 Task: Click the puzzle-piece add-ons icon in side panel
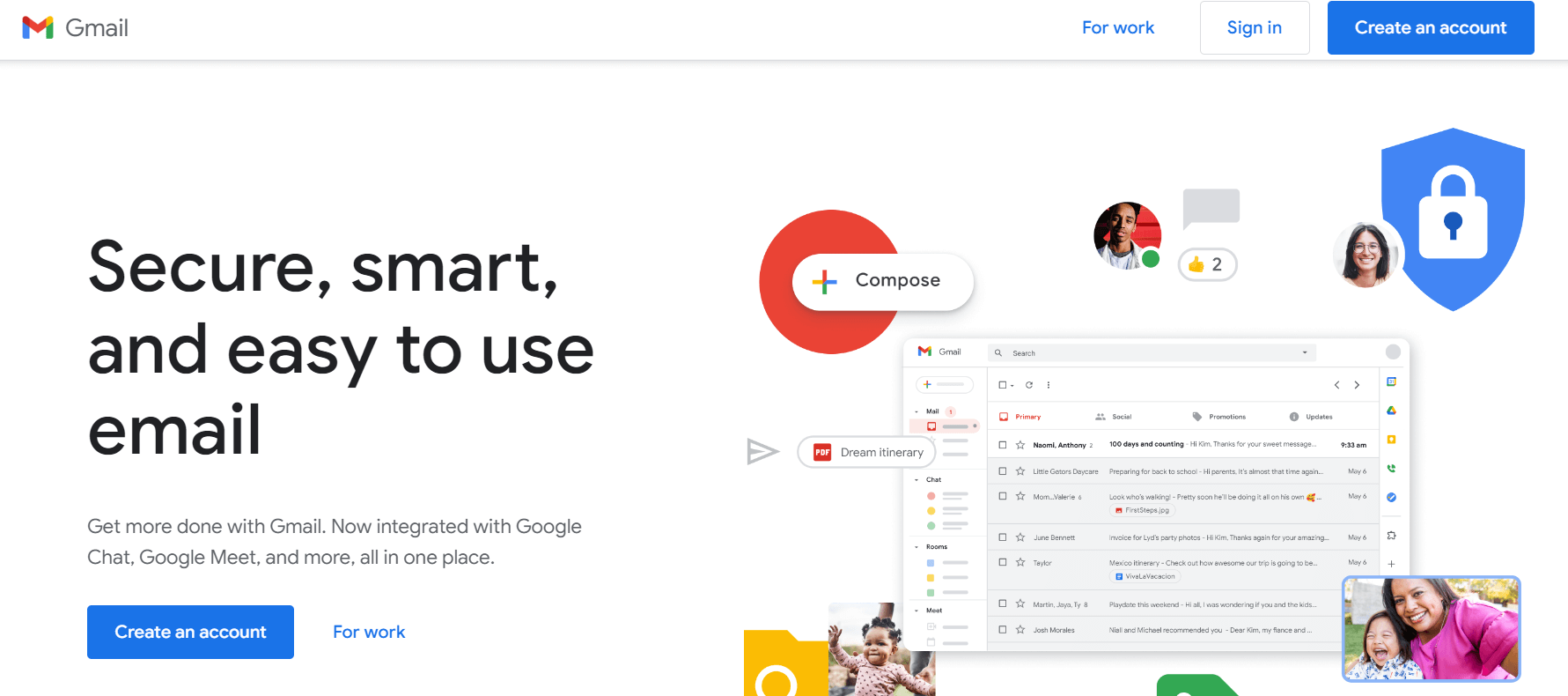[x=1392, y=536]
